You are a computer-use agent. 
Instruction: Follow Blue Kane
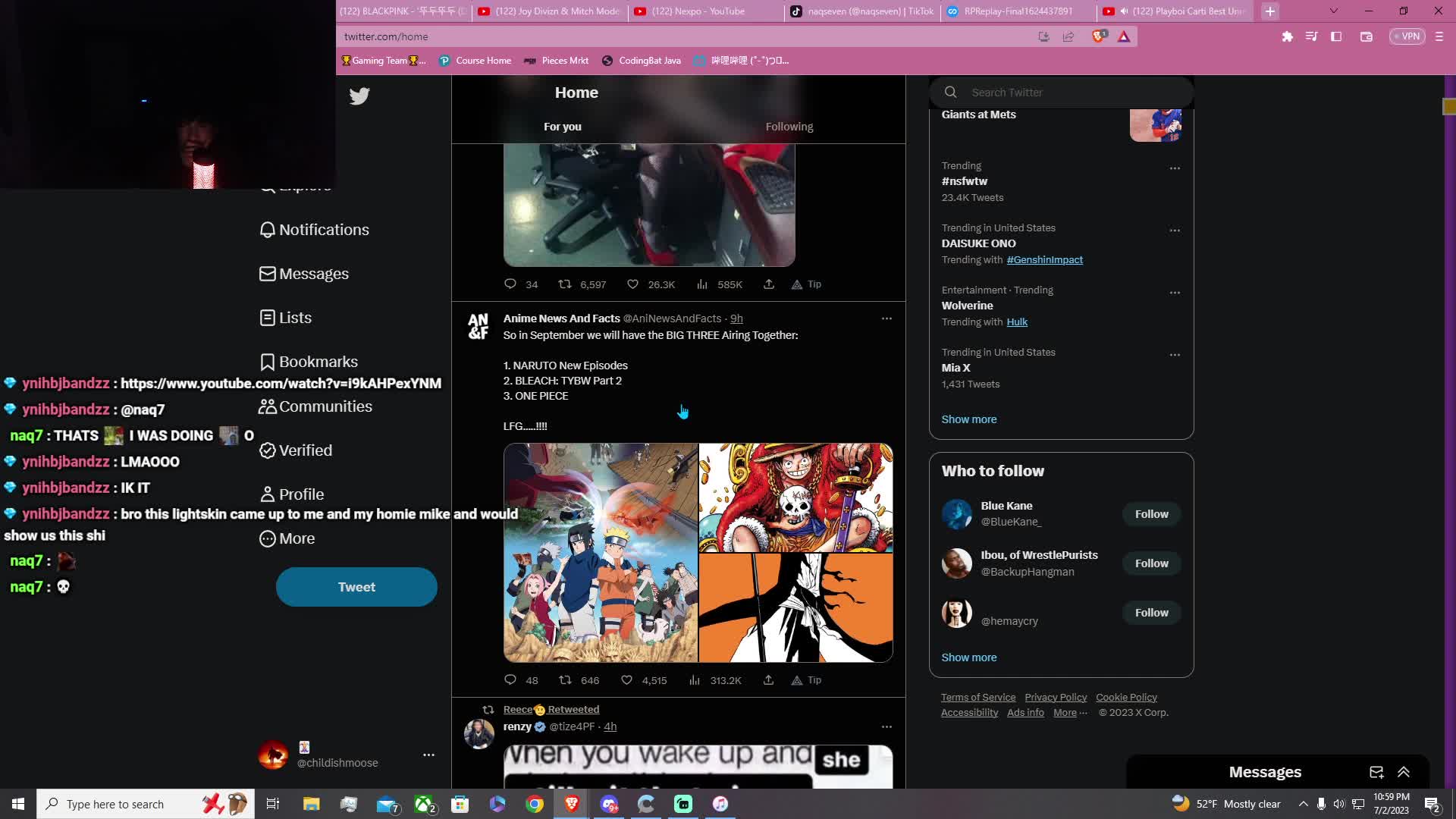click(1151, 514)
